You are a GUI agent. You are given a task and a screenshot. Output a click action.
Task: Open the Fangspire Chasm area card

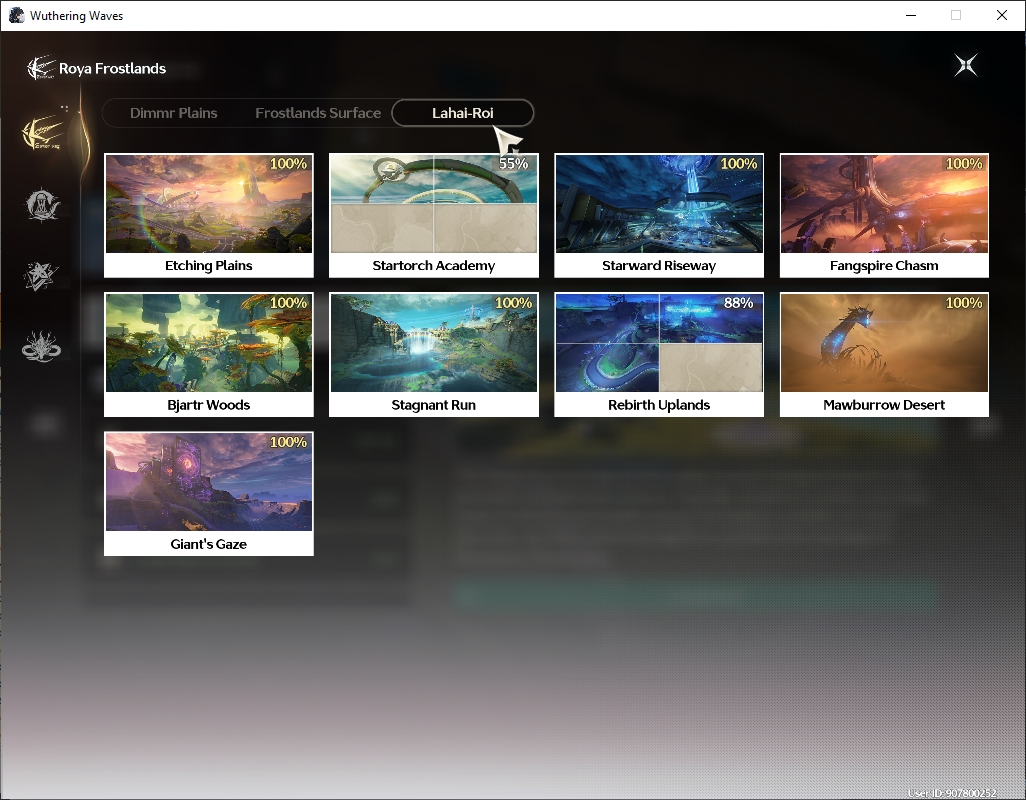click(884, 215)
